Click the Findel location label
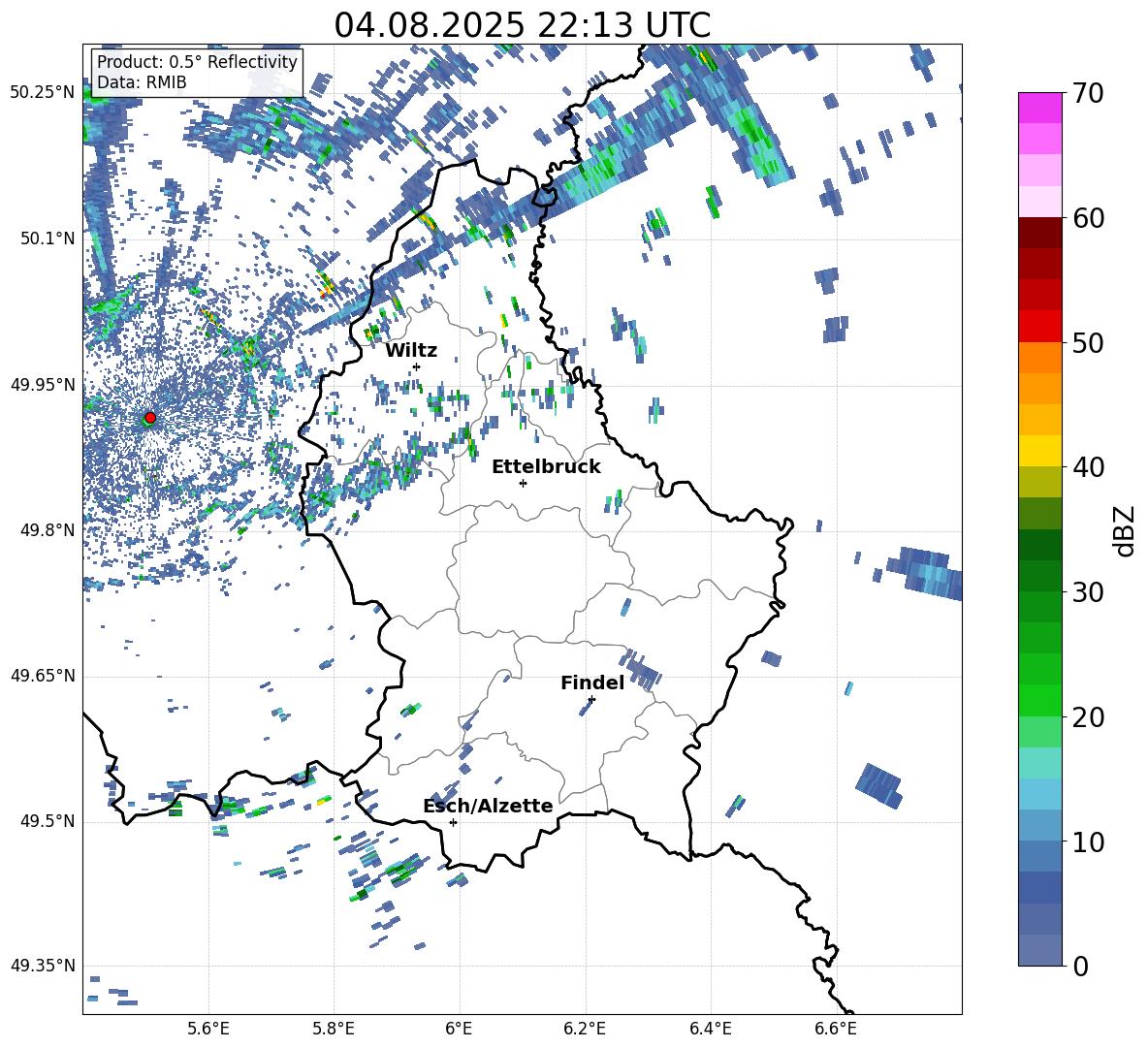Viewport: 1148px width, 1048px height. (592, 683)
